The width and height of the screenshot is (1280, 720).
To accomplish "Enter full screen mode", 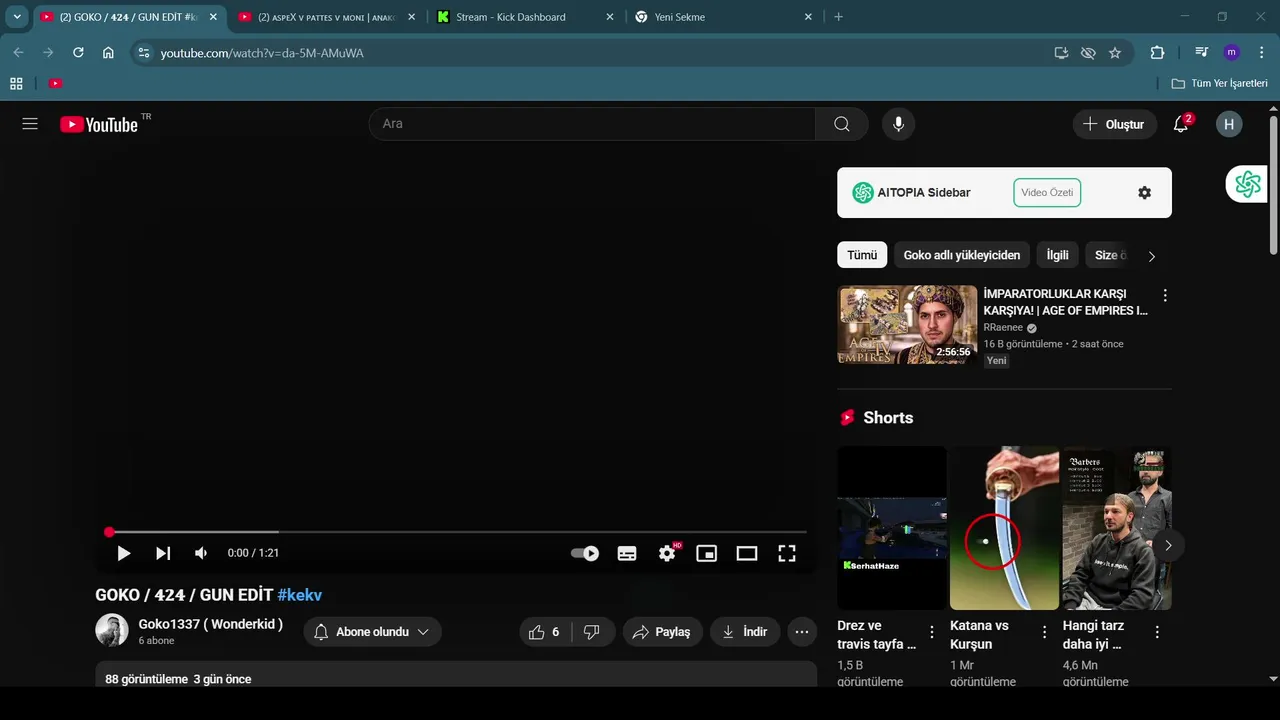I will pyautogui.click(x=787, y=553).
